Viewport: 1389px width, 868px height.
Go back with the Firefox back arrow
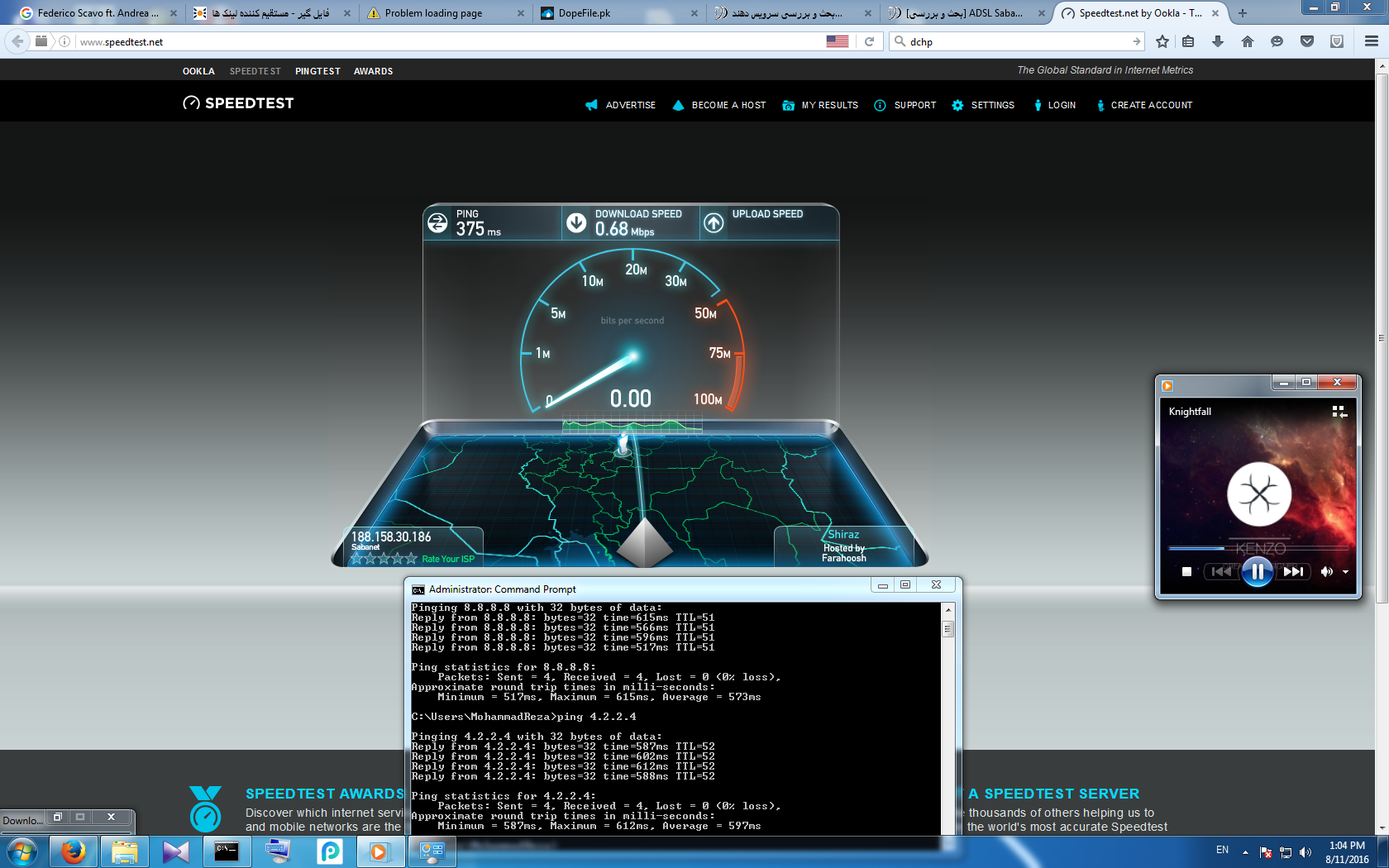pyautogui.click(x=17, y=41)
